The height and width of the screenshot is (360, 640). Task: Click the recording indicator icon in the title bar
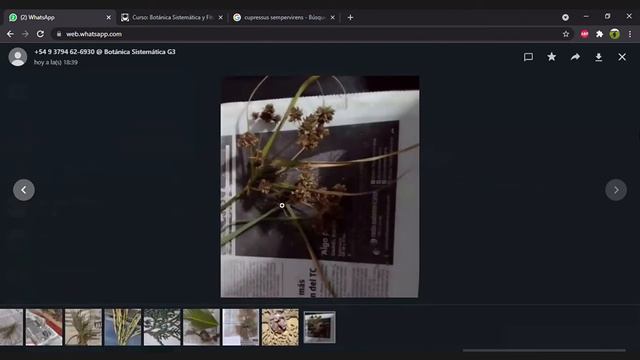565,17
